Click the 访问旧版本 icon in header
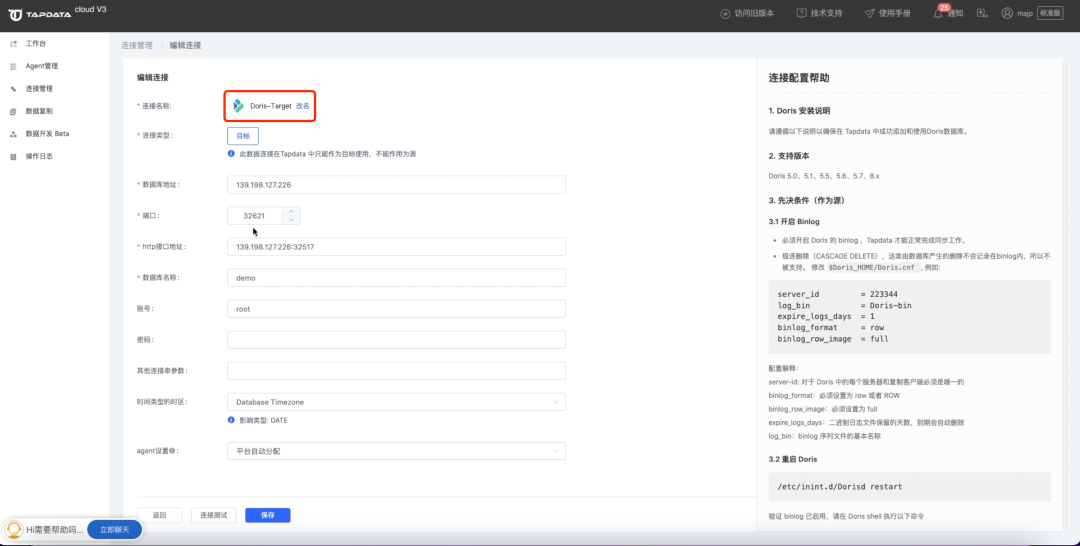This screenshot has width=1080, height=546. click(725, 14)
